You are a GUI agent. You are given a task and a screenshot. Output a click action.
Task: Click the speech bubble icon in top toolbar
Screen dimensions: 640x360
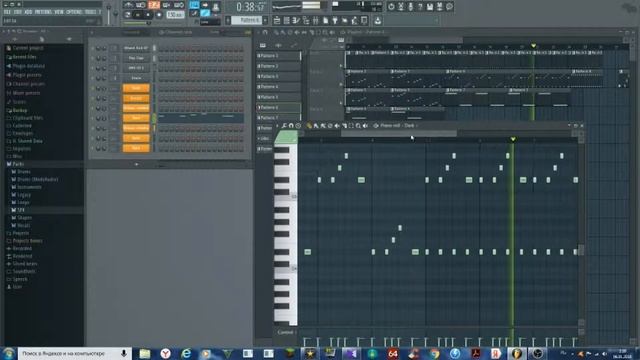click(449, 7)
